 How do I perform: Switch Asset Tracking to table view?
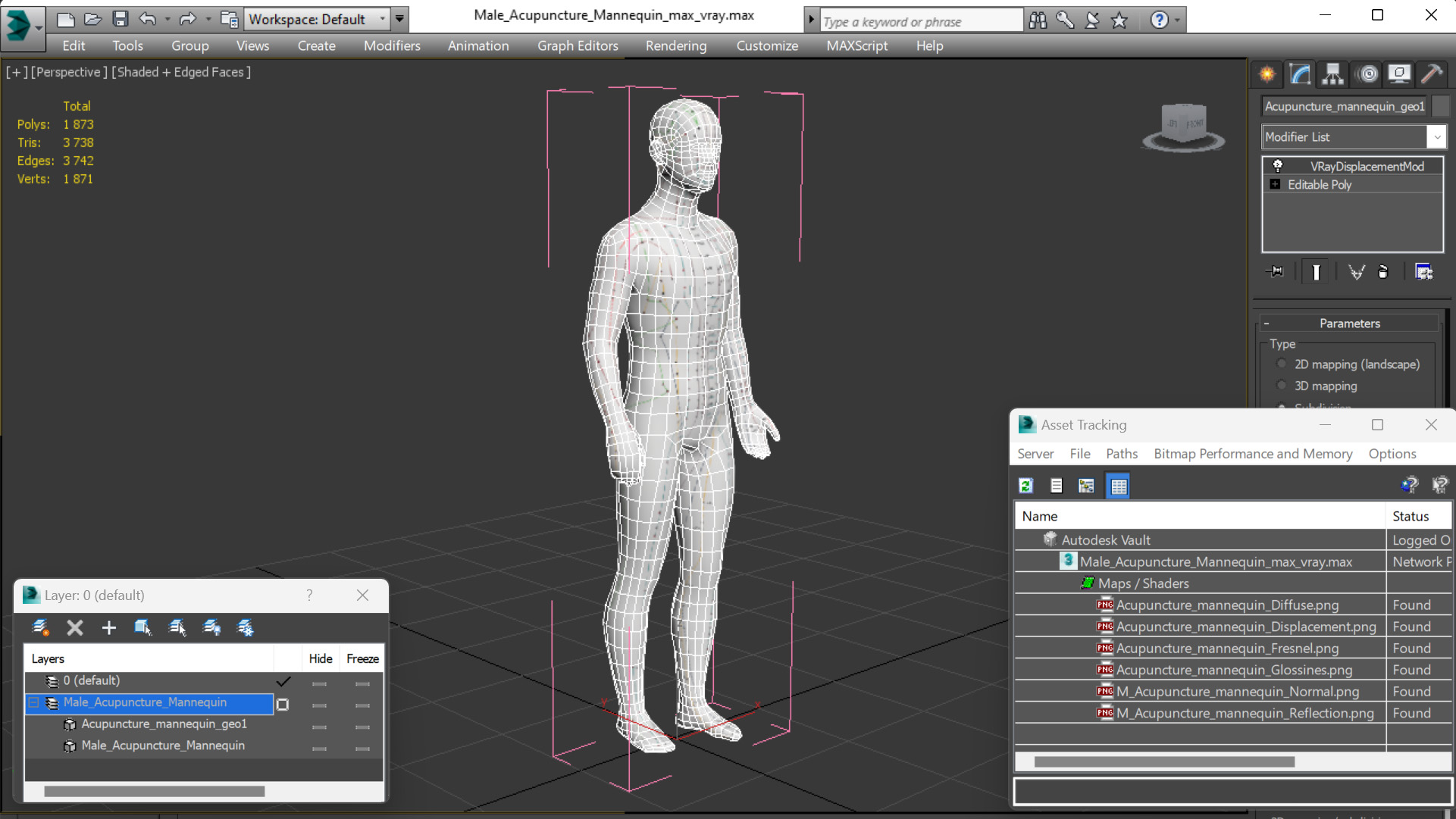pyautogui.click(x=1119, y=486)
